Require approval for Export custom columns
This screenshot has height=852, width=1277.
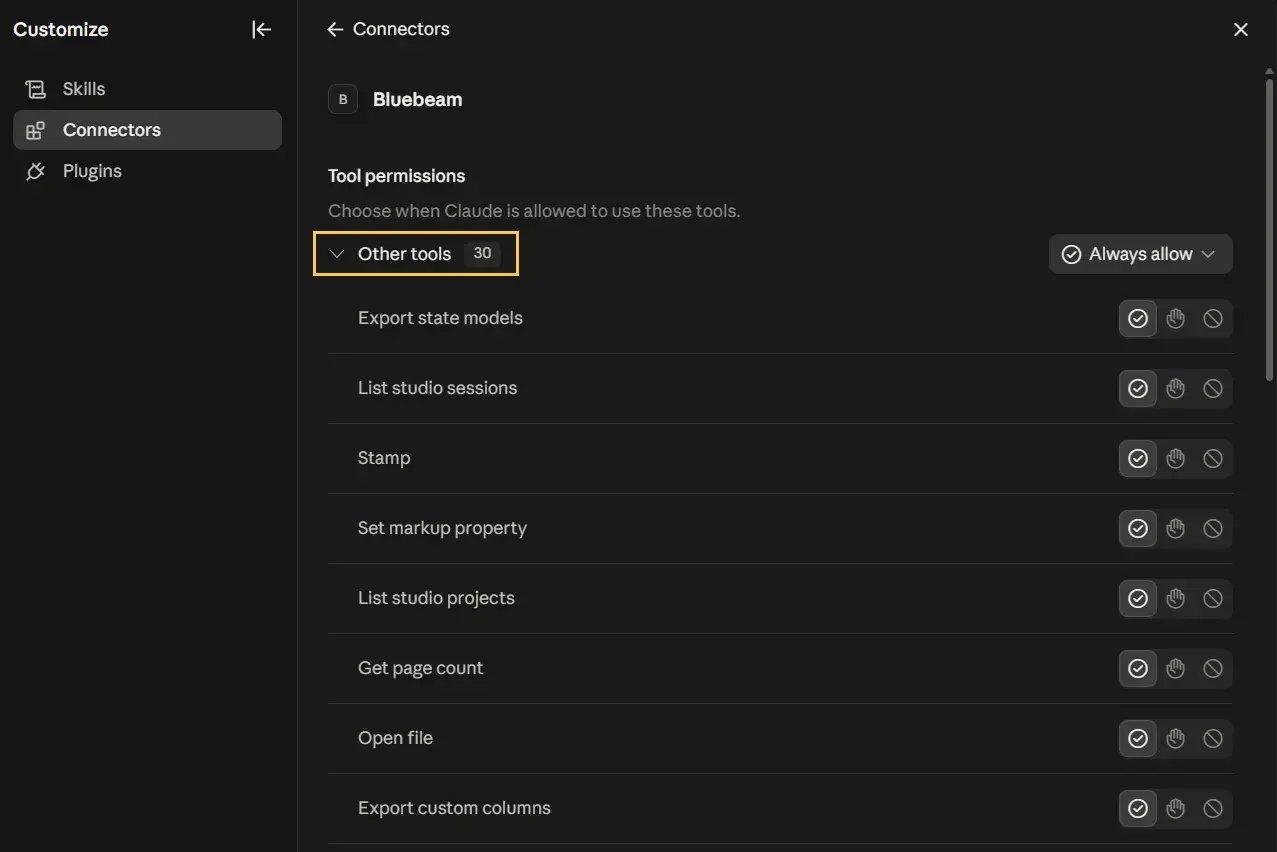click(x=1176, y=809)
